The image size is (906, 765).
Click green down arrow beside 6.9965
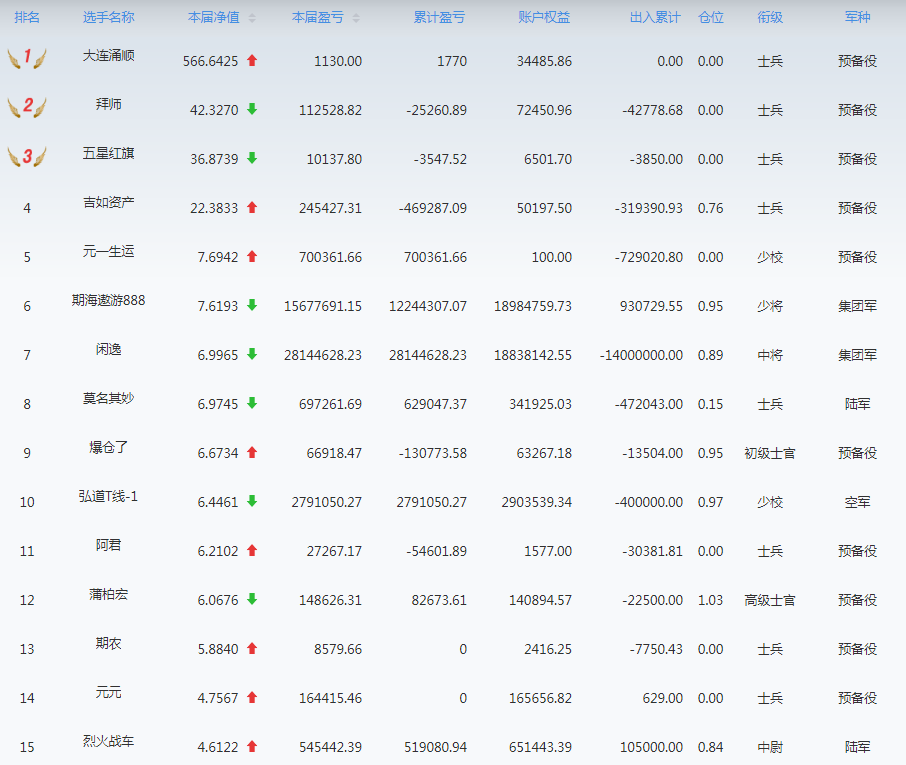point(252,354)
